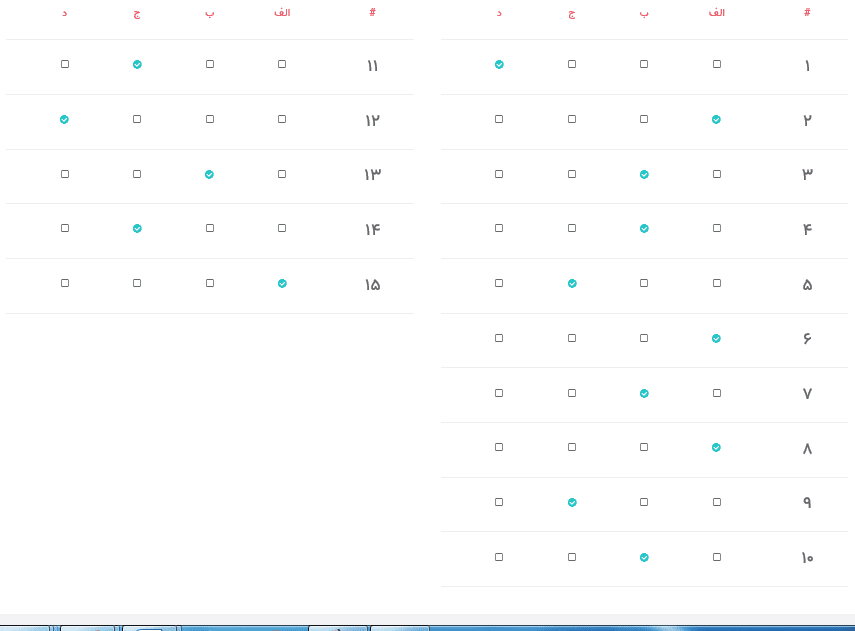
Task: Select option ب for question 14
Action: (x=210, y=228)
